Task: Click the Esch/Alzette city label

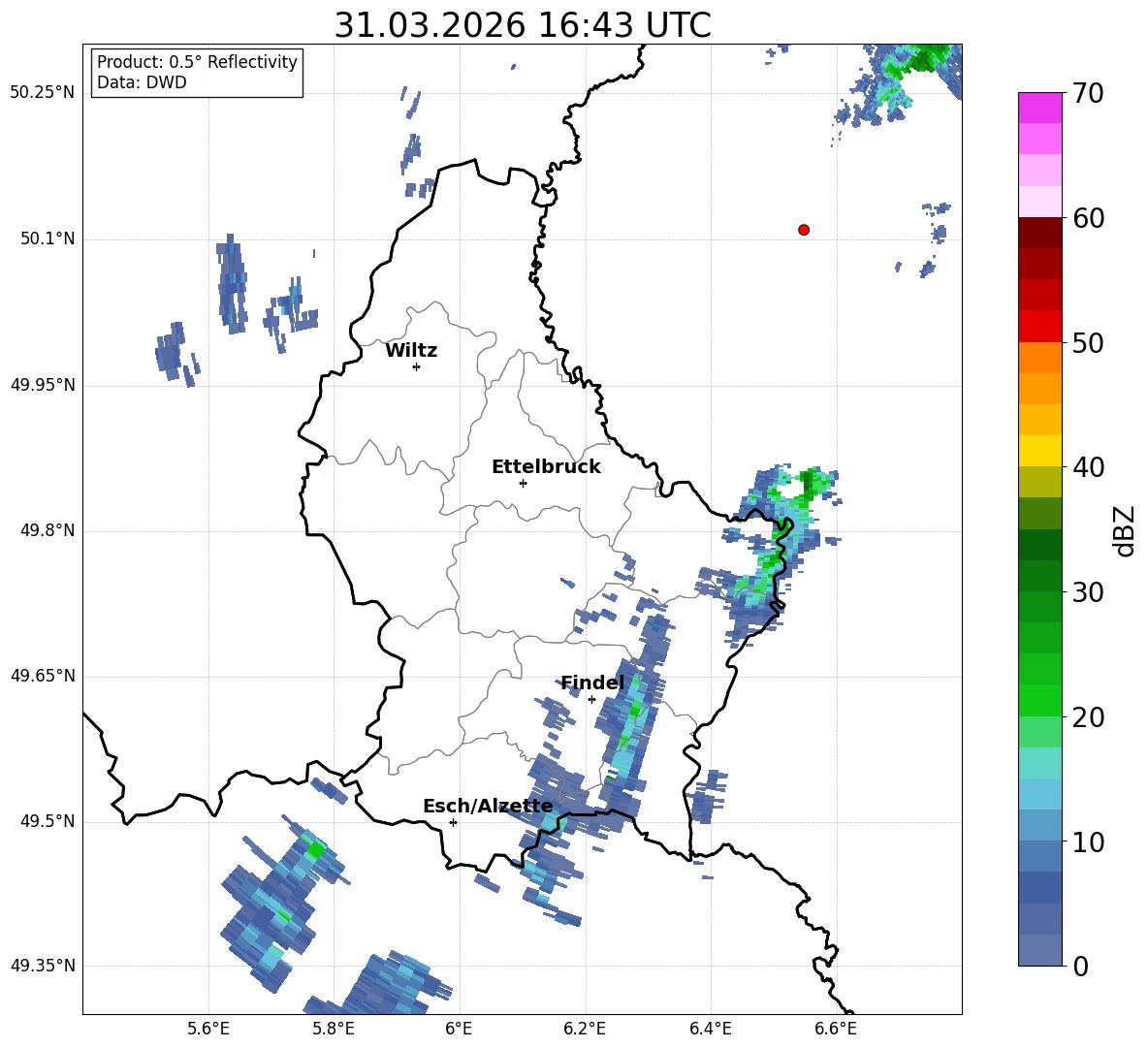Action: pyautogui.click(x=488, y=806)
